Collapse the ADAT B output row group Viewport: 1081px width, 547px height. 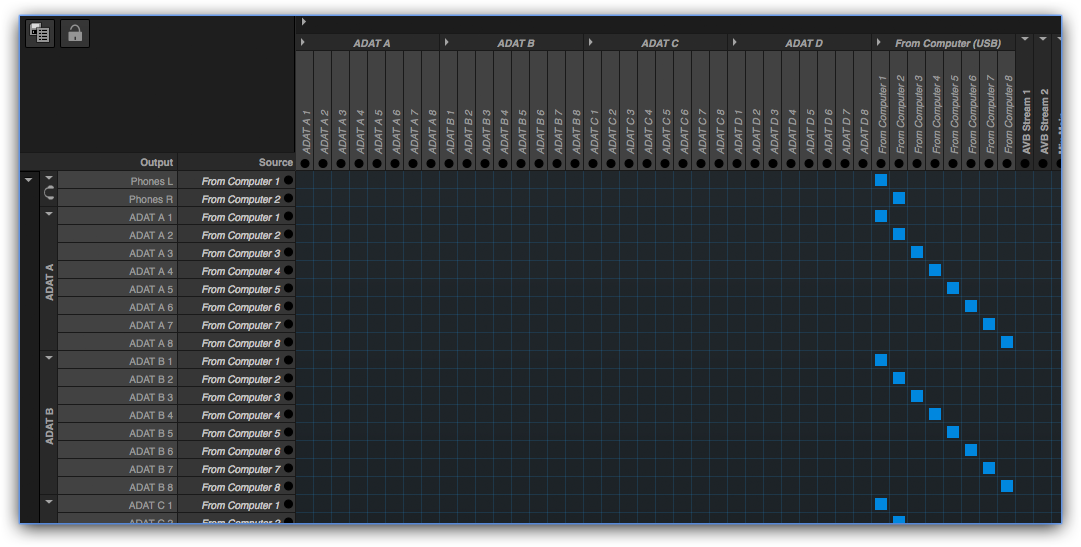48,357
